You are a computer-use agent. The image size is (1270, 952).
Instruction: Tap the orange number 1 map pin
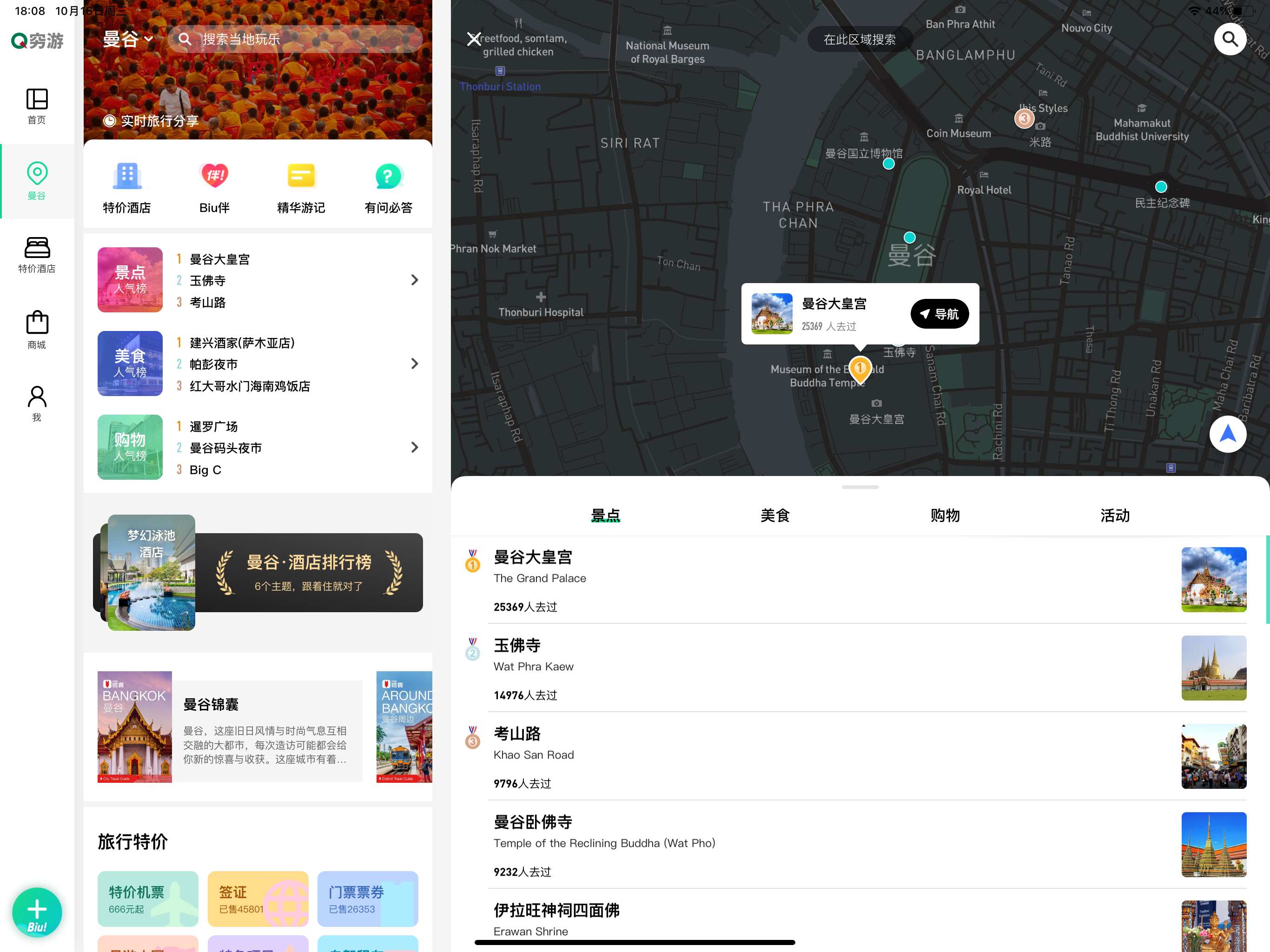point(860,370)
